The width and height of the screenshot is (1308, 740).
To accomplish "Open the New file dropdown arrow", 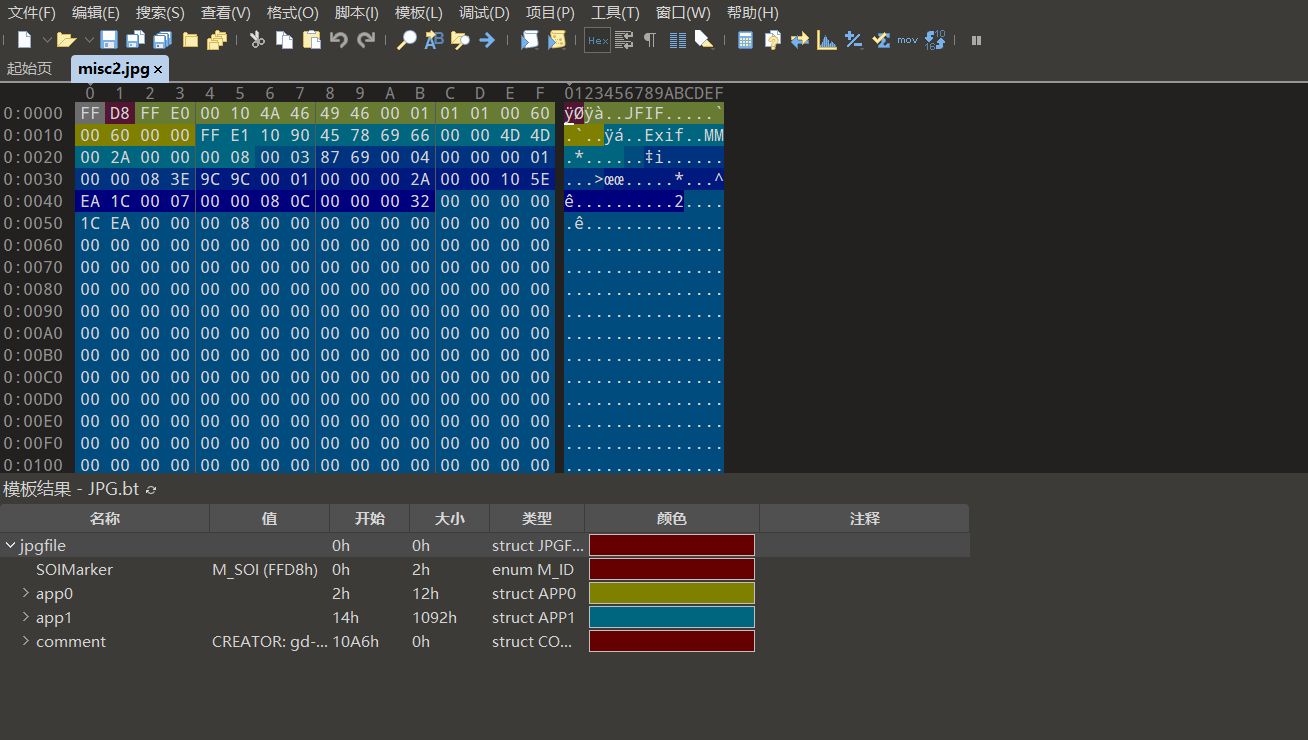I will click(46, 40).
